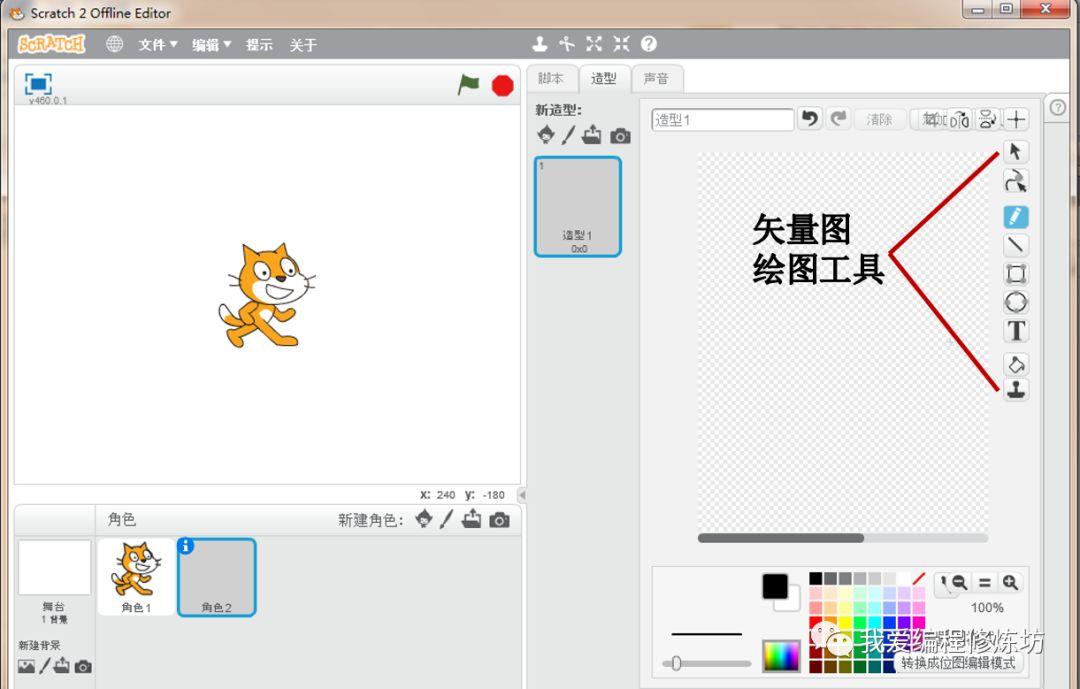Undo the last costume edit
Viewport: 1080px width, 689px height.
click(810, 119)
